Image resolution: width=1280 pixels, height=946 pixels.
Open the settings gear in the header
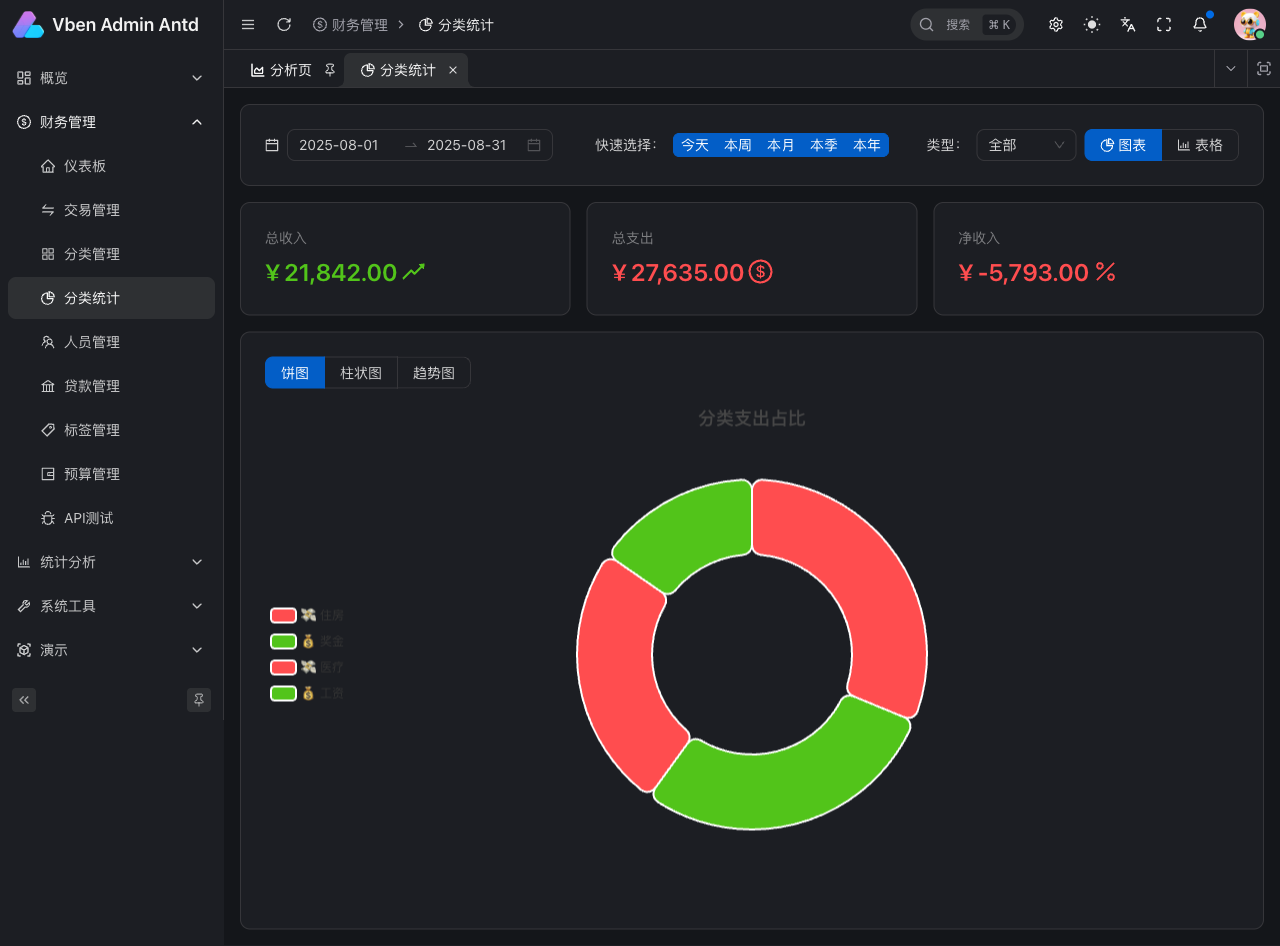pos(1056,25)
